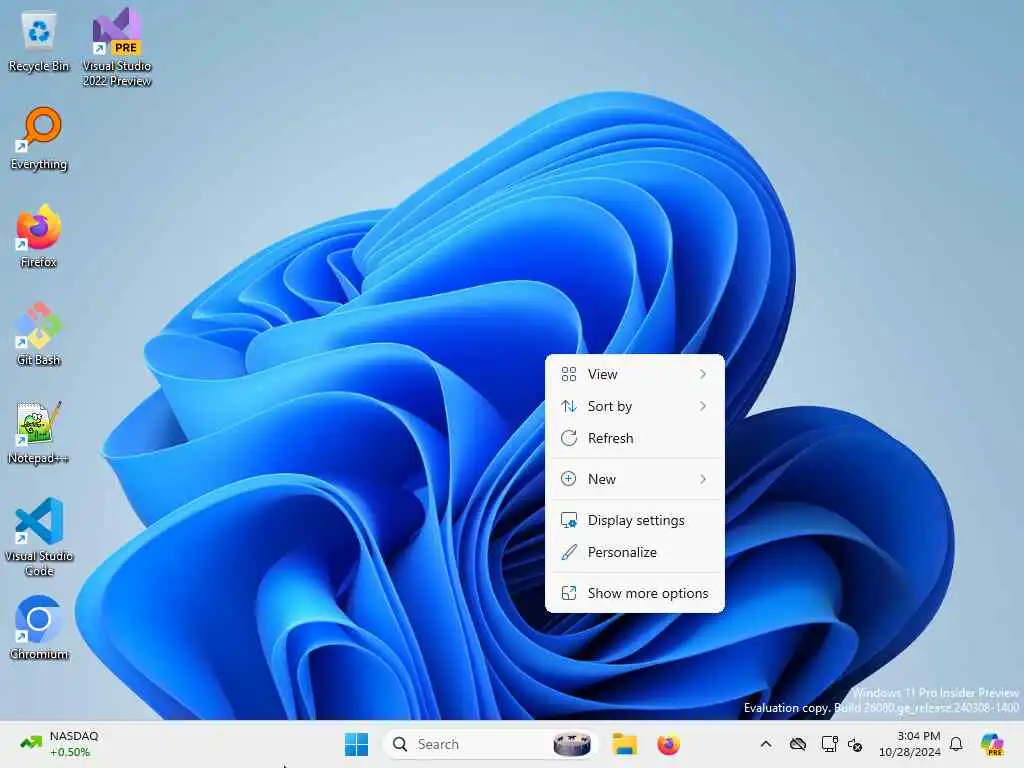Open File Explorer from the taskbar
Image resolution: width=1024 pixels, height=768 pixels.
point(624,744)
